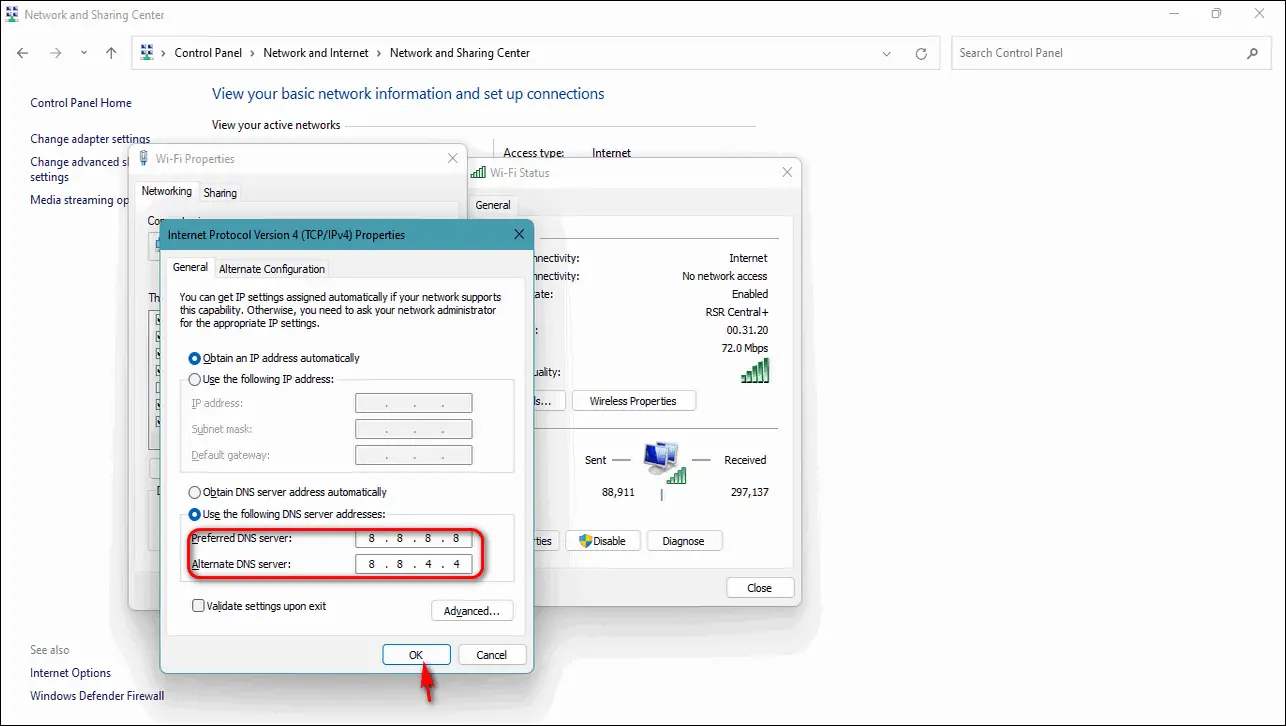Image resolution: width=1286 pixels, height=726 pixels.
Task: Click the 72.0 Mbps speed value
Action: pyautogui.click(x=743, y=347)
